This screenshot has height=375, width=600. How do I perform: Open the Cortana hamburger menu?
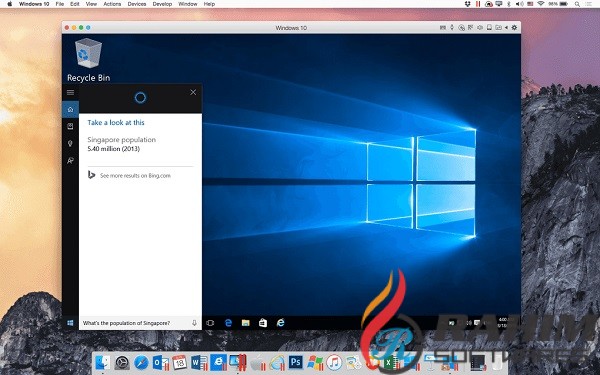[x=70, y=92]
